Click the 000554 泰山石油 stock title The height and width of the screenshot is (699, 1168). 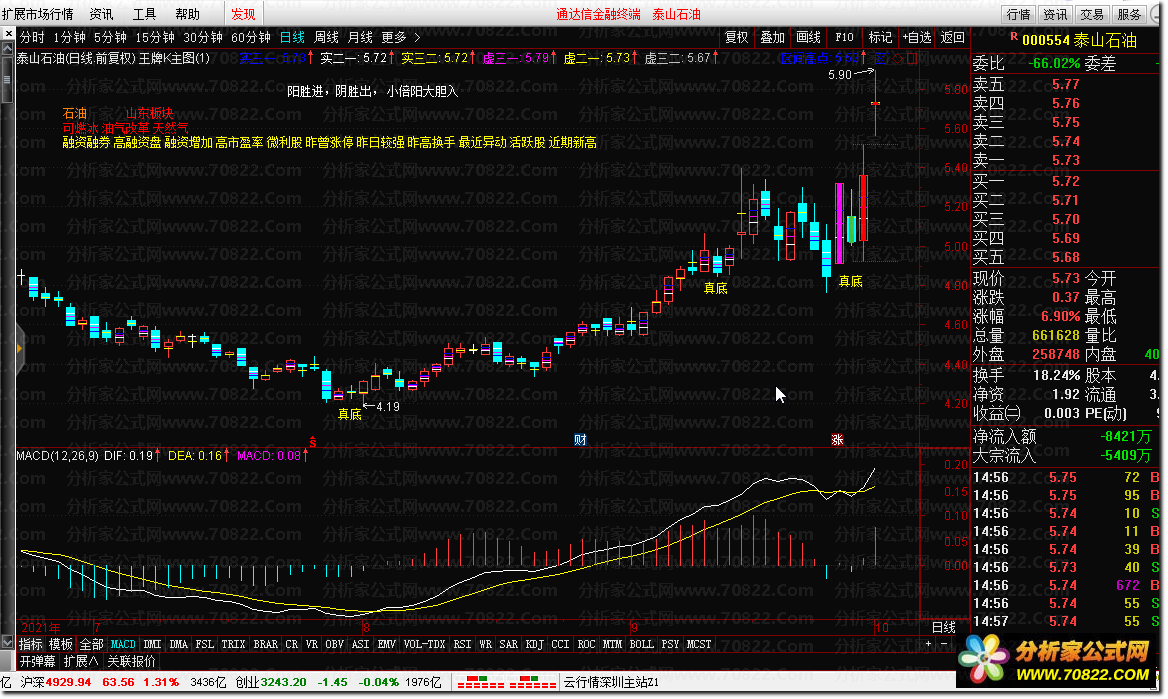click(1079, 40)
